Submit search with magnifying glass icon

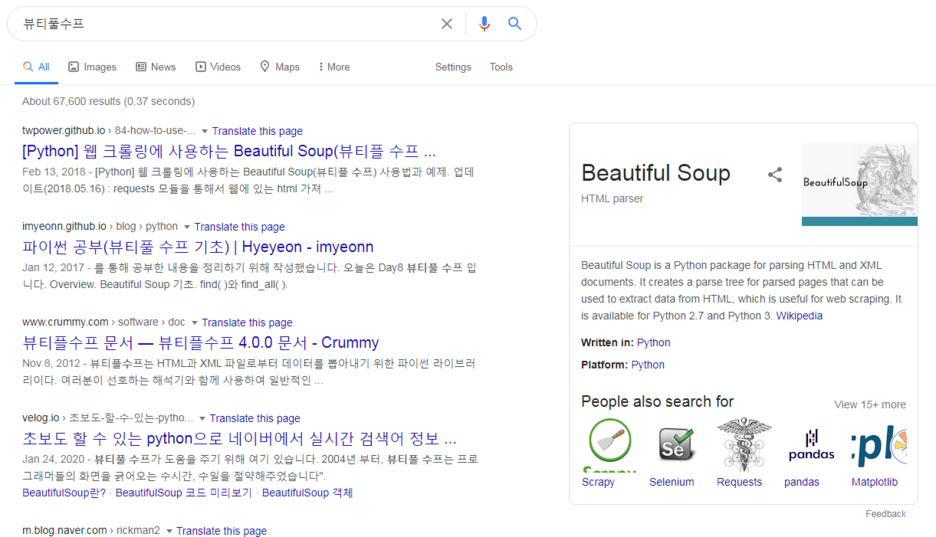click(515, 24)
